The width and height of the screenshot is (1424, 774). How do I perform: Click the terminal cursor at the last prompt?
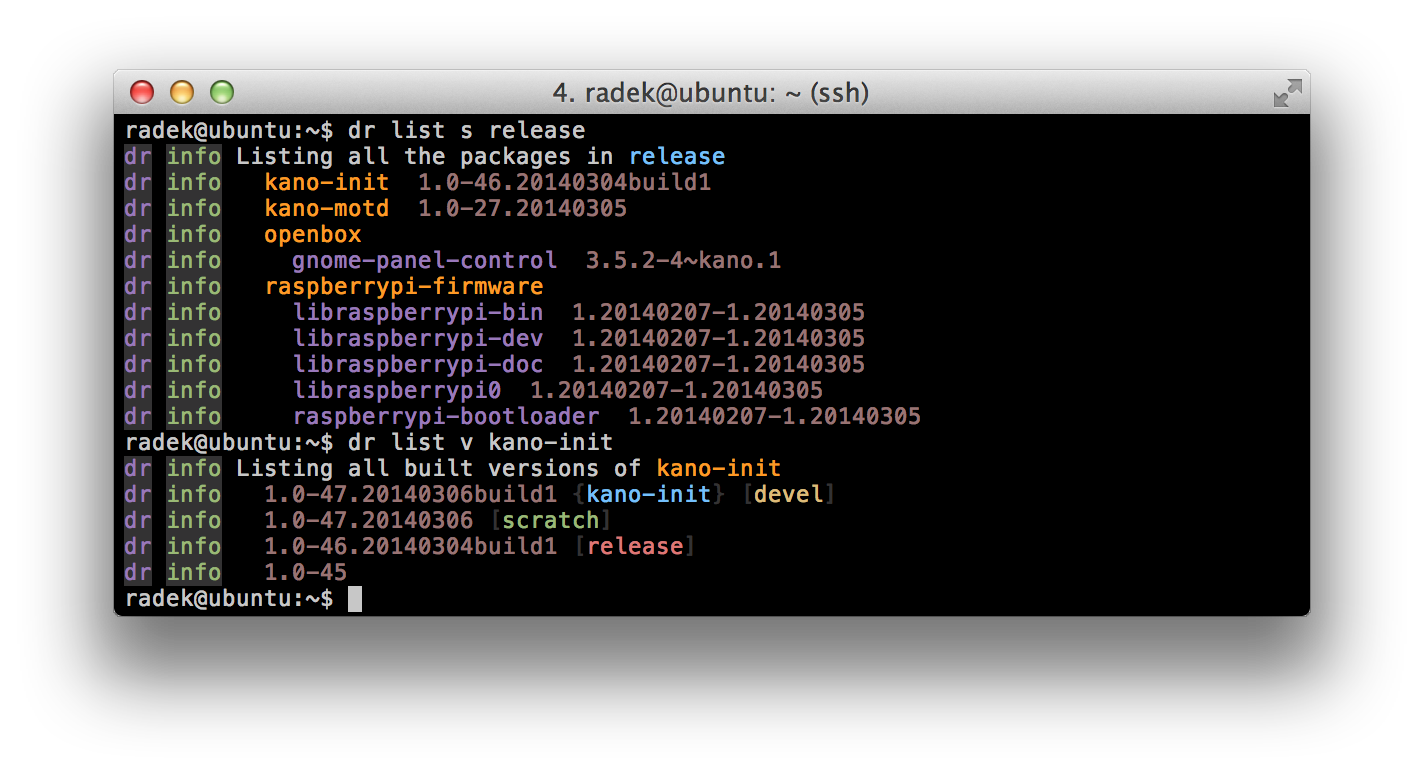[x=355, y=598]
